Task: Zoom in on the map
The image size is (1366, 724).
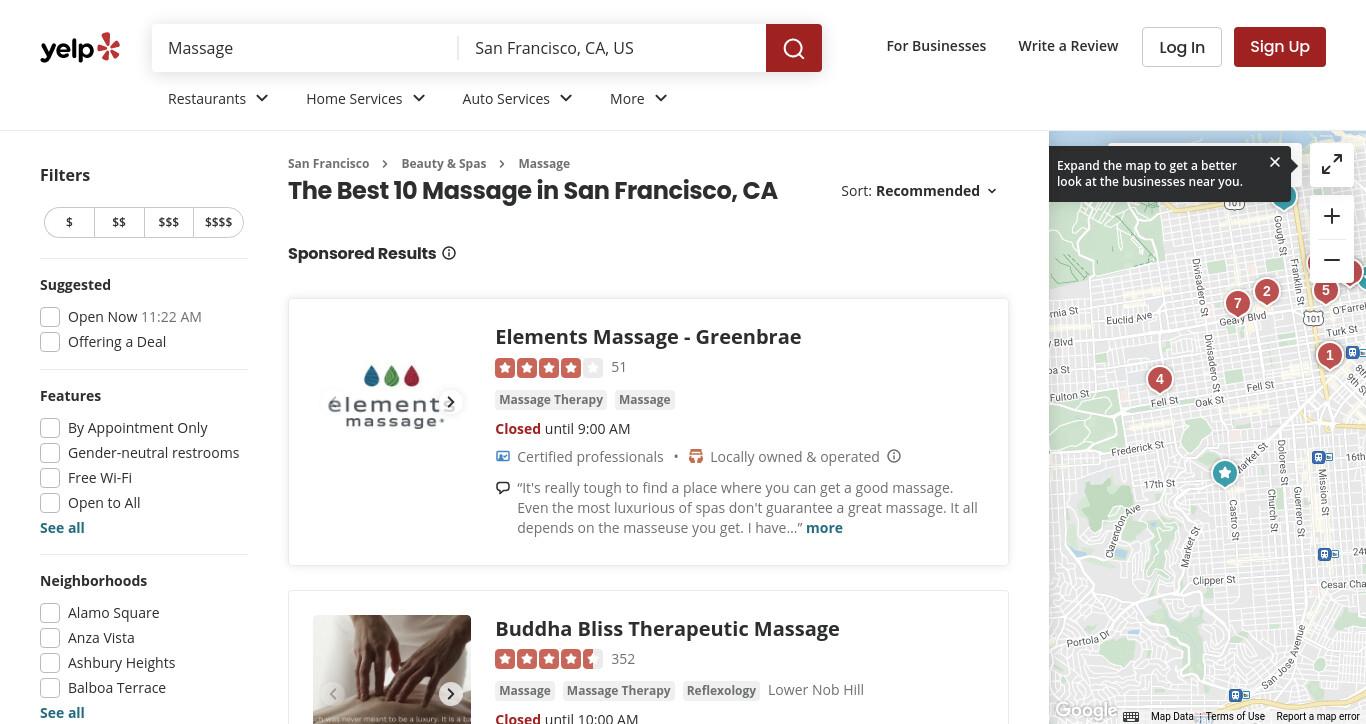Action: click(x=1332, y=216)
